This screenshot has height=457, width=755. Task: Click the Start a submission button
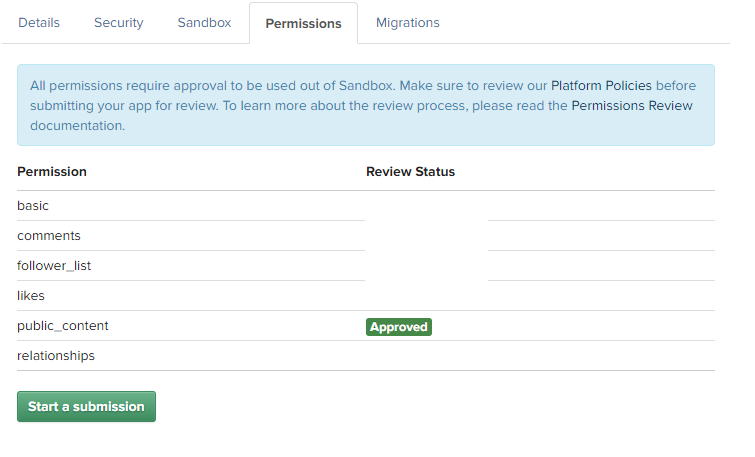pos(86,406)
